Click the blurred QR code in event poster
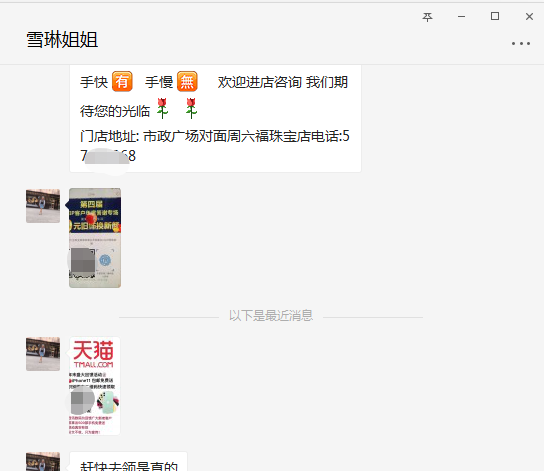Screen dimensions: 544x471 pos(83,260)
